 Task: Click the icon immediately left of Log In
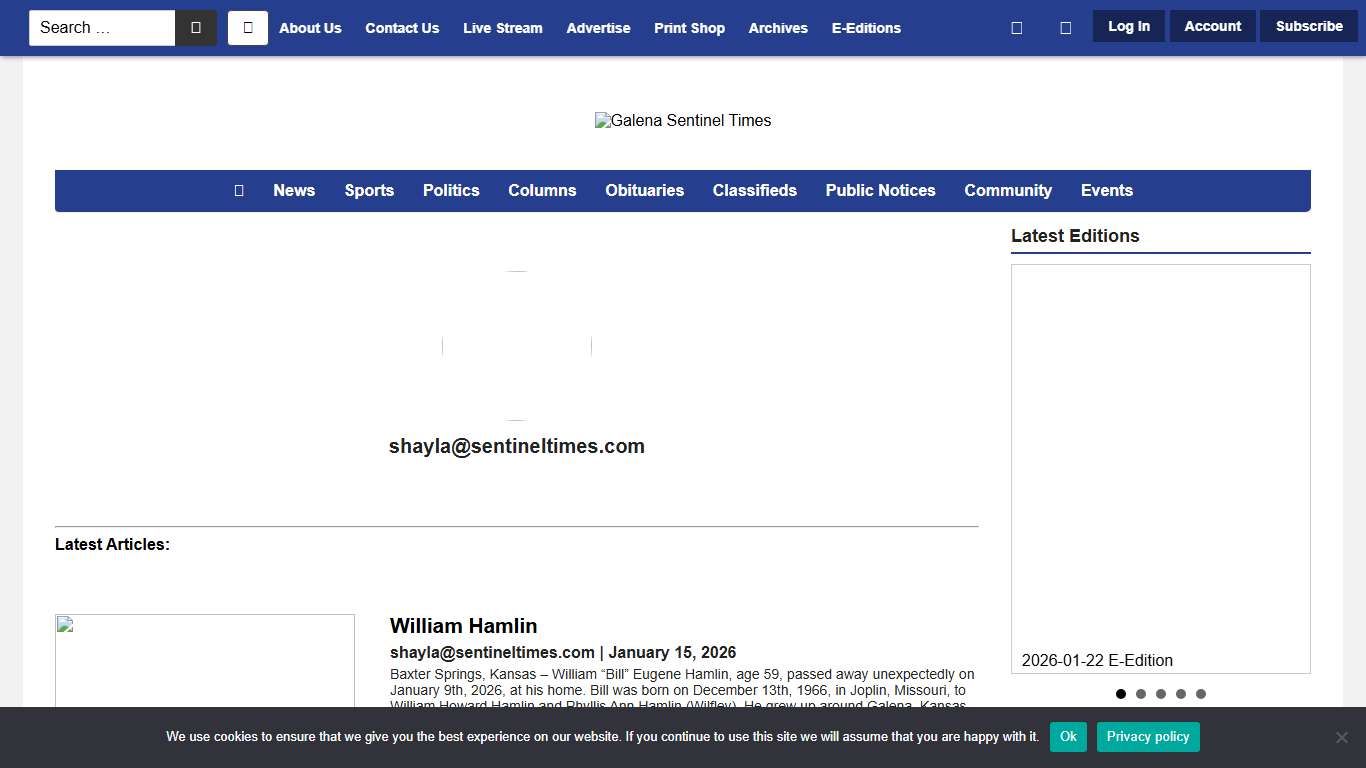tap(1065, 28)
